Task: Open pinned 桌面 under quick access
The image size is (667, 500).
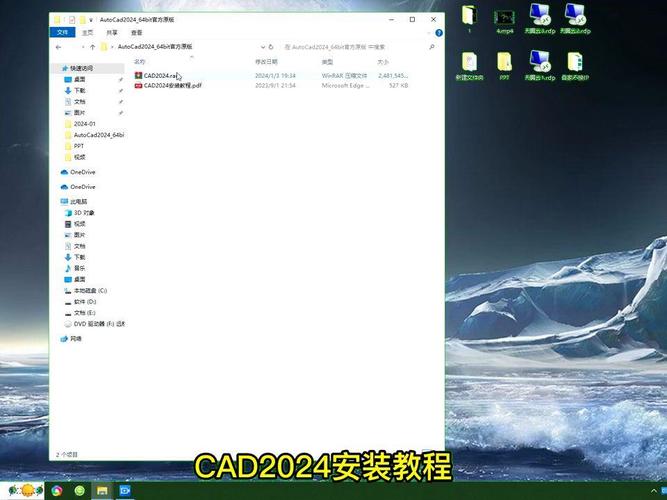Action: (x=80, y=80)
